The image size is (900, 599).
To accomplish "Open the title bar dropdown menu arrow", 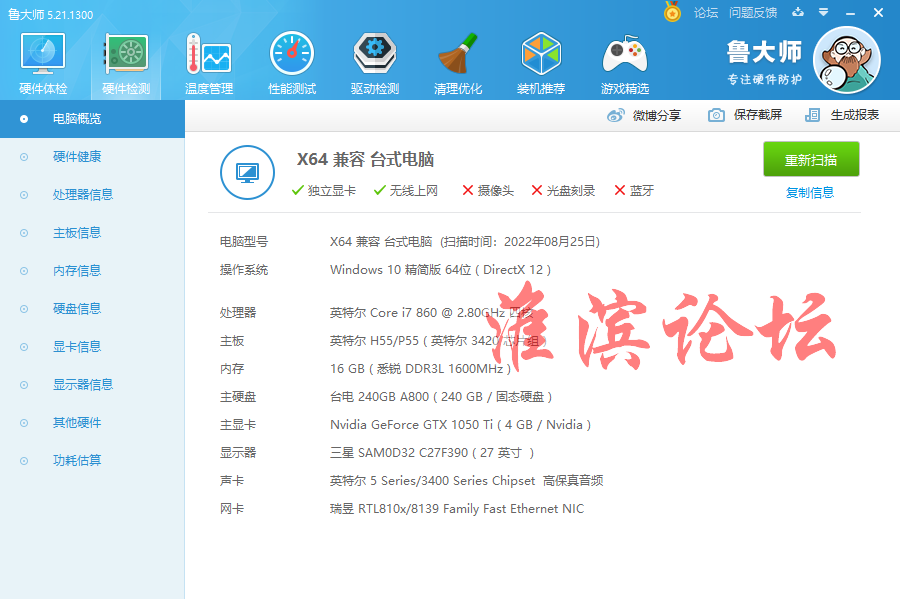I will click(823, 12).
